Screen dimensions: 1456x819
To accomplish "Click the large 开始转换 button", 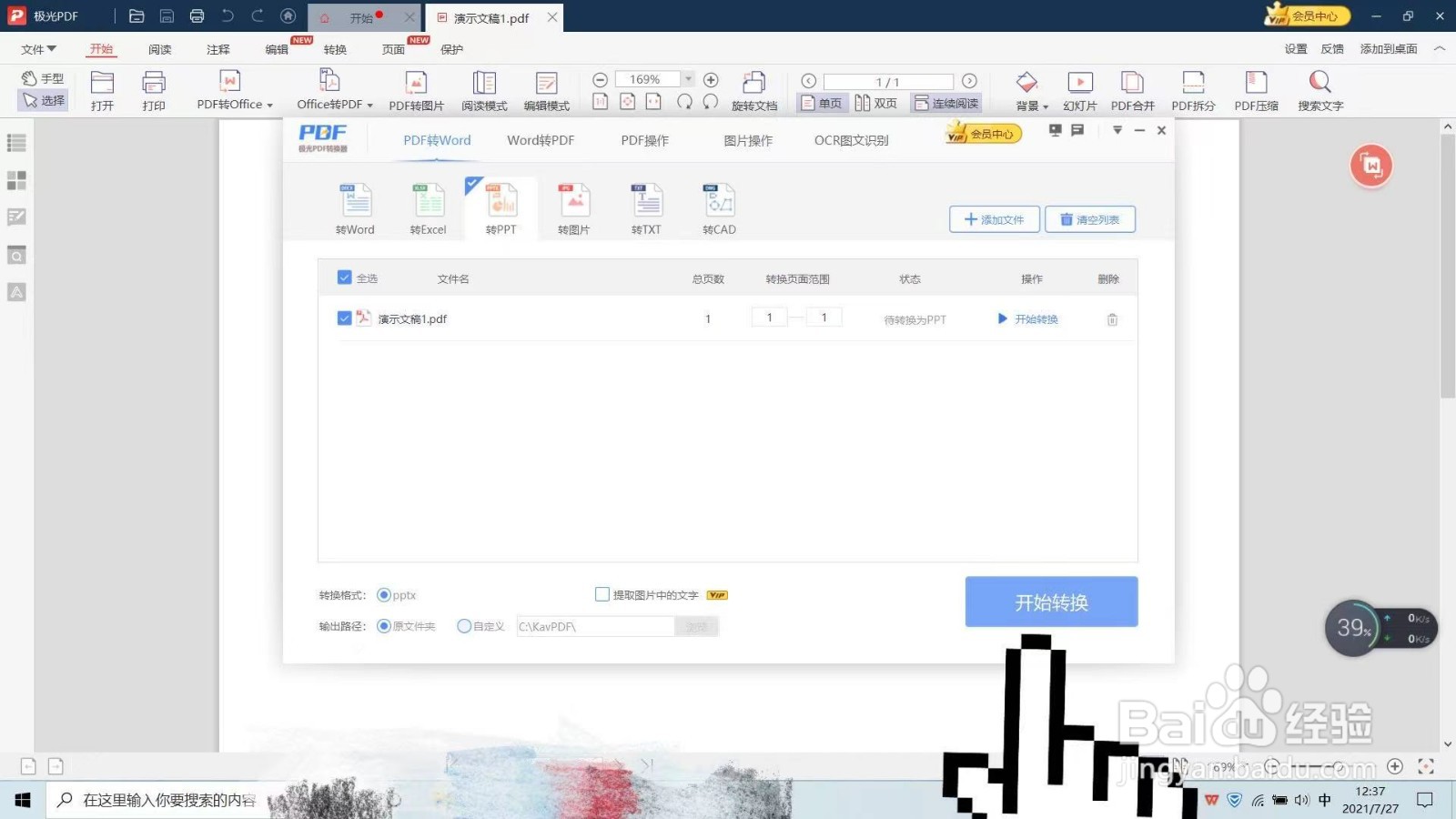I will (x=1051, y=602).
